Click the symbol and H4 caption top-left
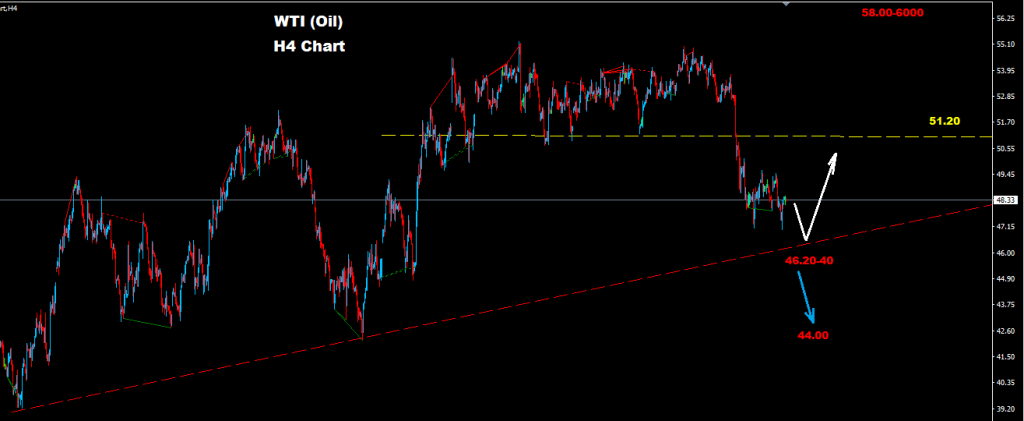The image size is (1024, 421). (x=8, y=4)
